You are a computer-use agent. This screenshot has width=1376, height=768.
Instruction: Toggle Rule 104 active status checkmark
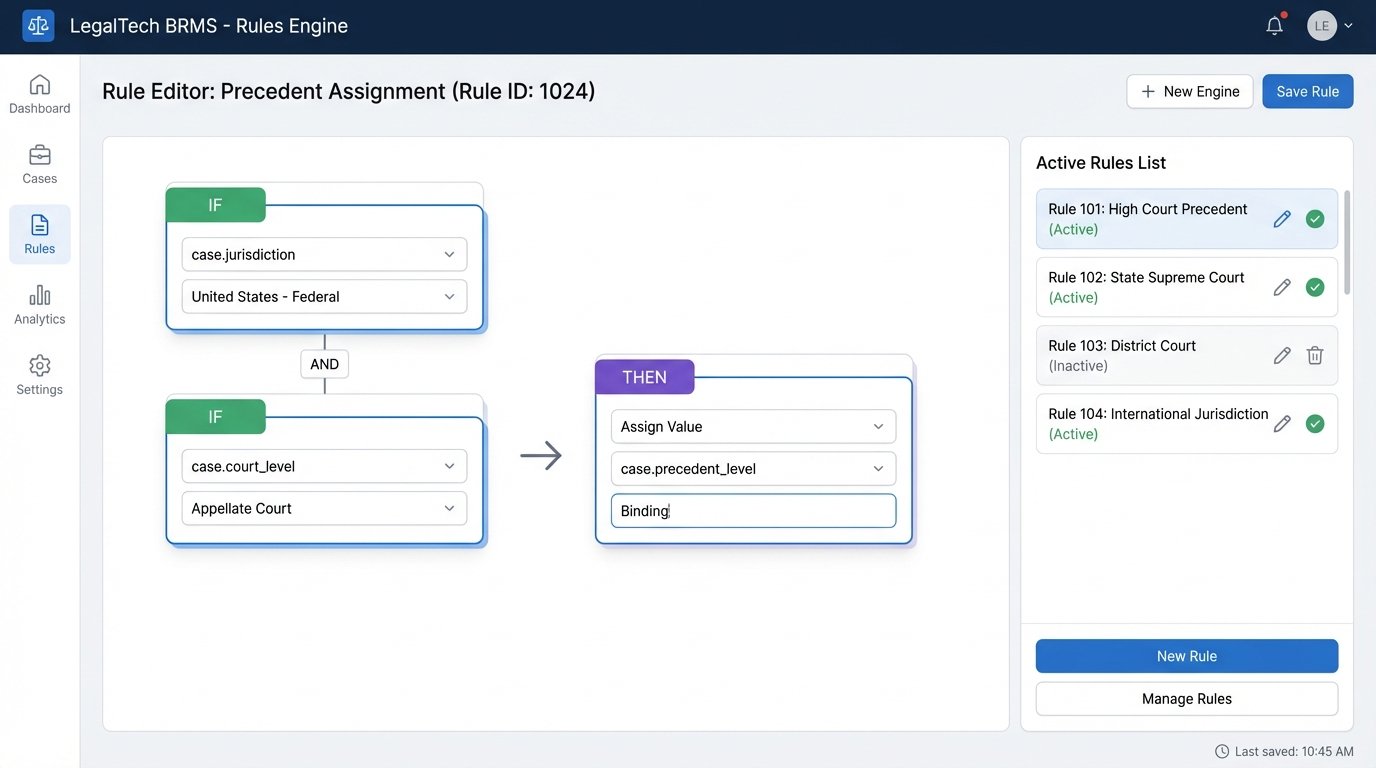(x=1315, y=423)
